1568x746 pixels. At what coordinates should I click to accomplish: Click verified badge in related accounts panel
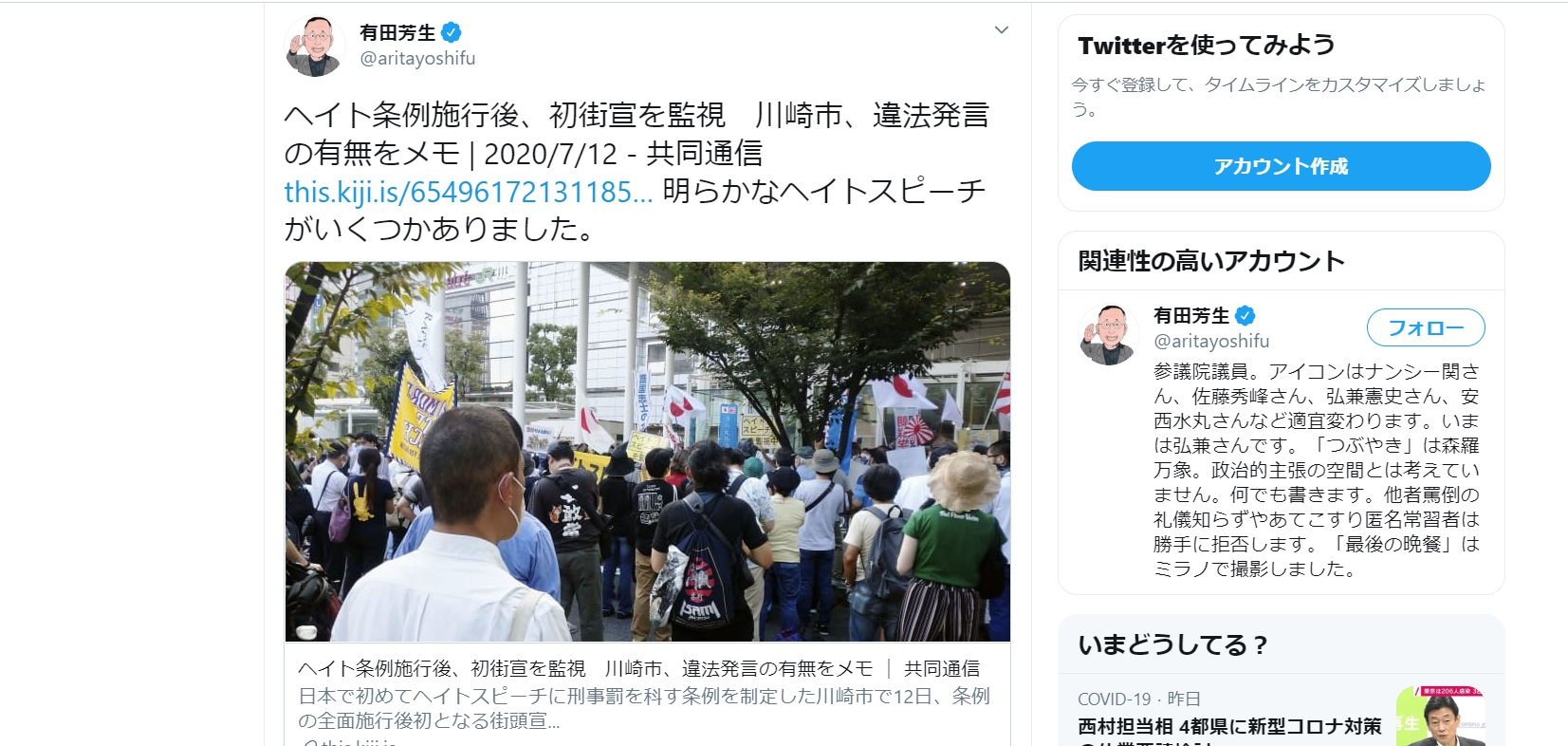[x=1245, y=316]
